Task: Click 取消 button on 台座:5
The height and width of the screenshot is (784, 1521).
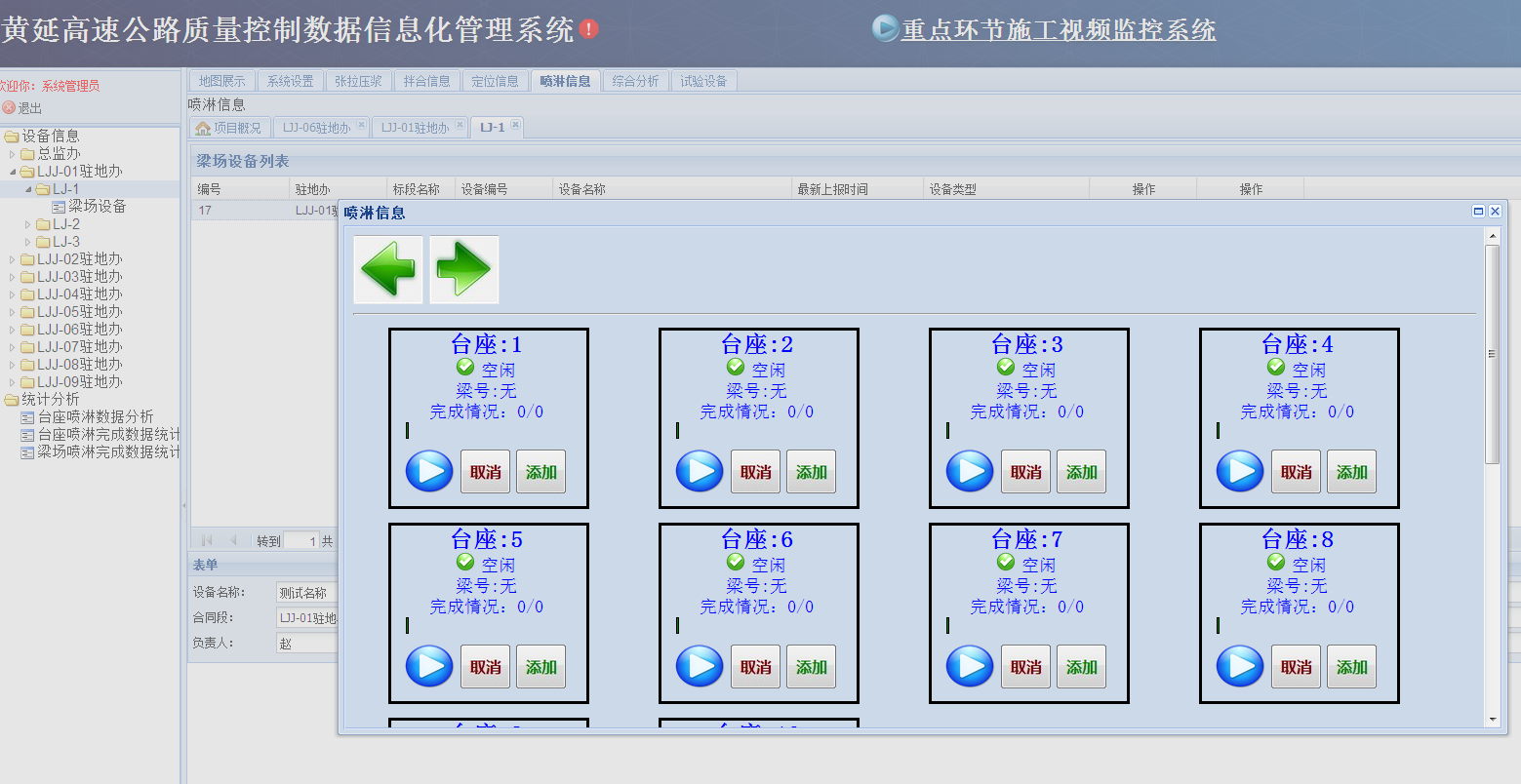Action: click(x=486, y=667)
